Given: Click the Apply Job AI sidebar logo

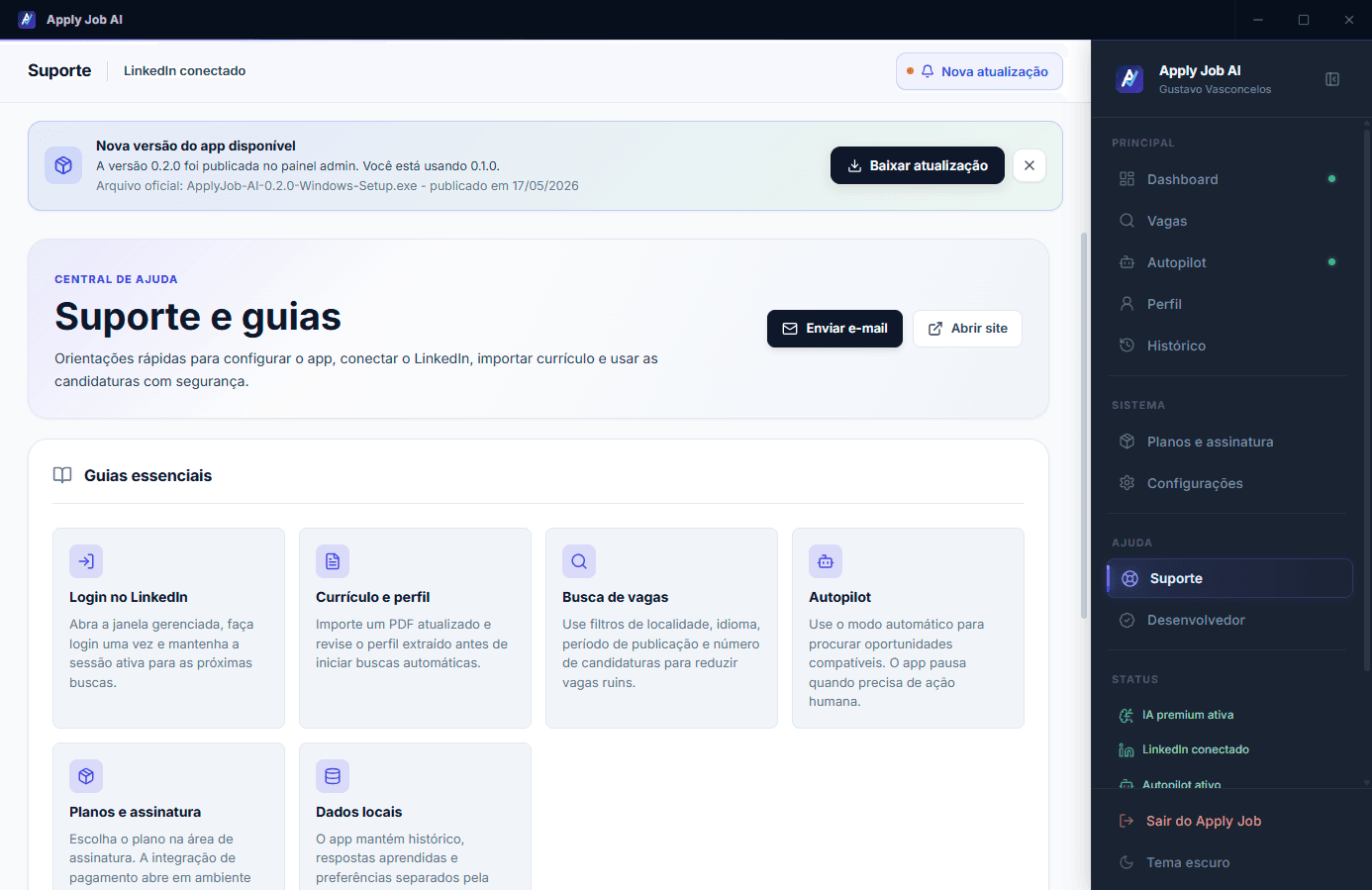Looking at the screenshot, I should point(1129,79).
